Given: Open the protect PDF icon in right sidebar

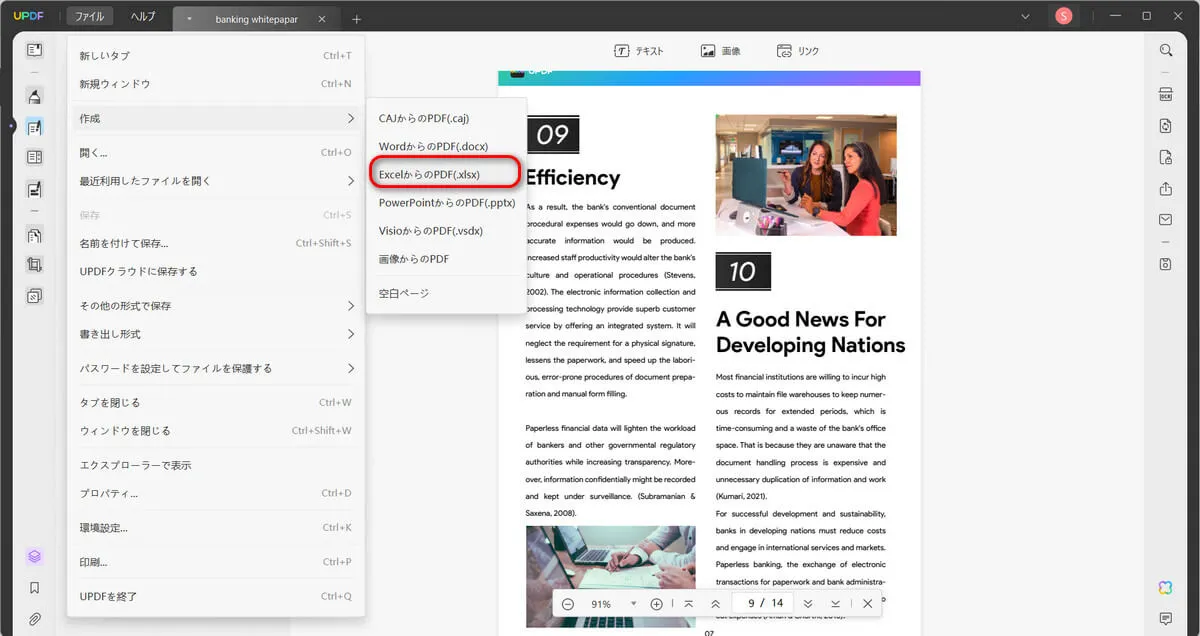Looking at the screenshot, I should pos(1166,157).
